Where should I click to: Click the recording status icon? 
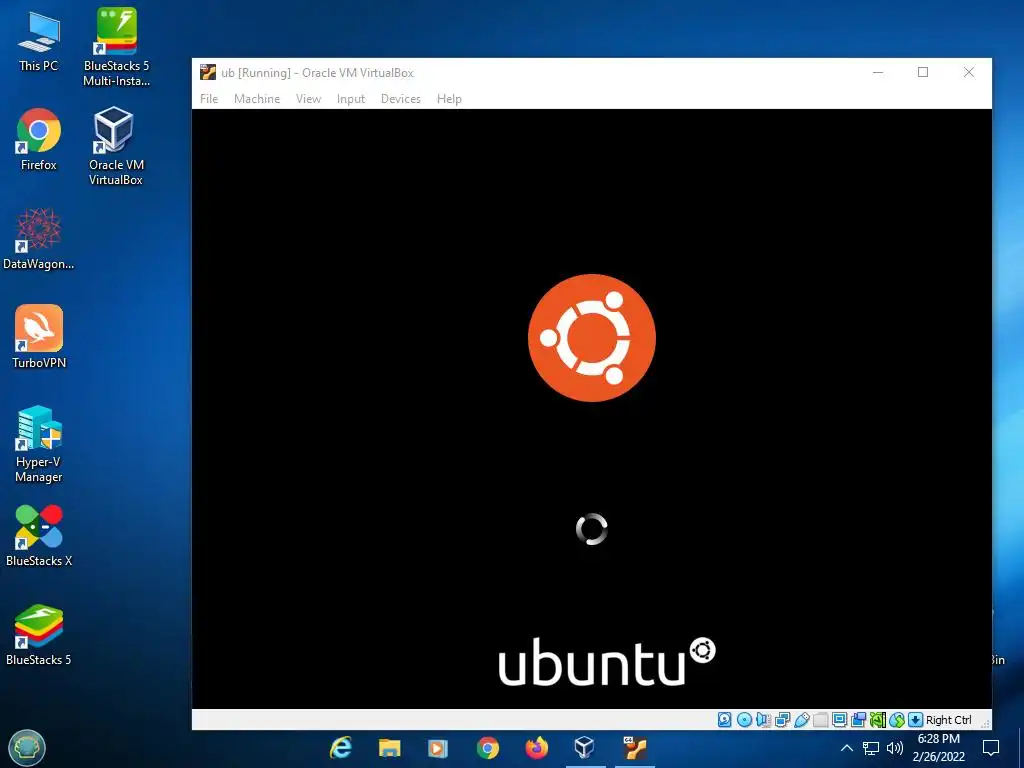click(858, 720)
